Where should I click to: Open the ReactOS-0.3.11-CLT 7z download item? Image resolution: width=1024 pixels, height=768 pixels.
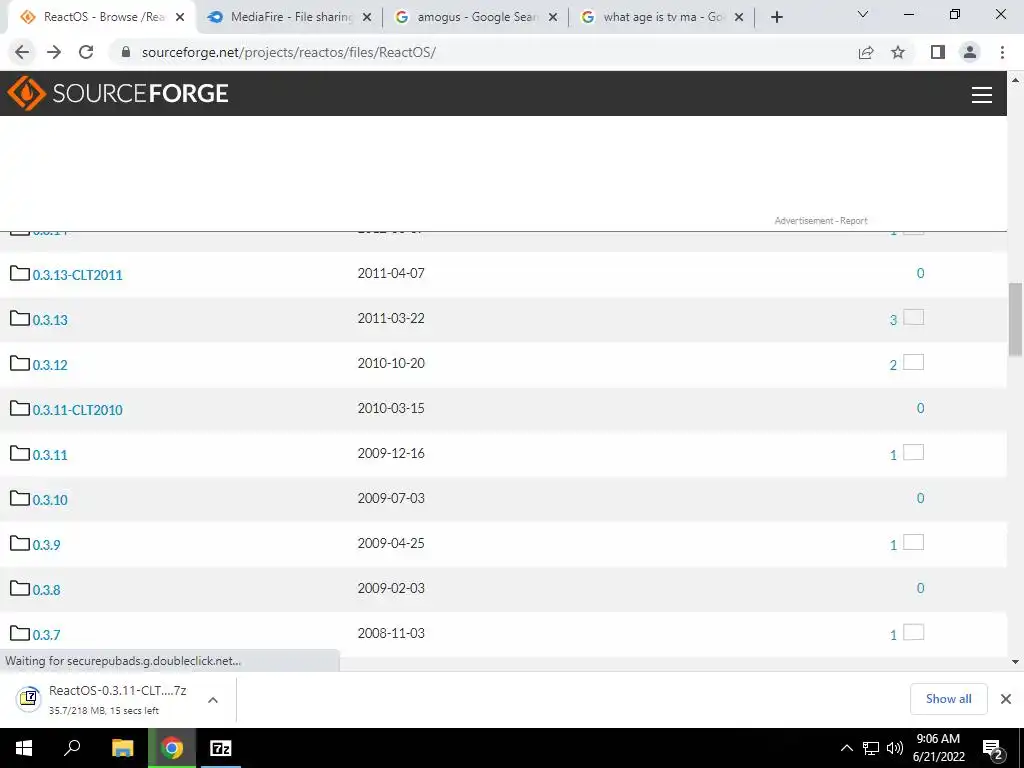[x=118, y=699]
